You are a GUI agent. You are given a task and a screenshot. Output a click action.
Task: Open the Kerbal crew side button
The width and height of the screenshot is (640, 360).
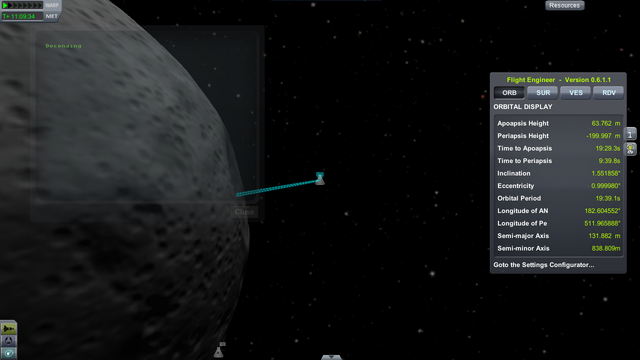pyautogui.click(x=631, y=149)
